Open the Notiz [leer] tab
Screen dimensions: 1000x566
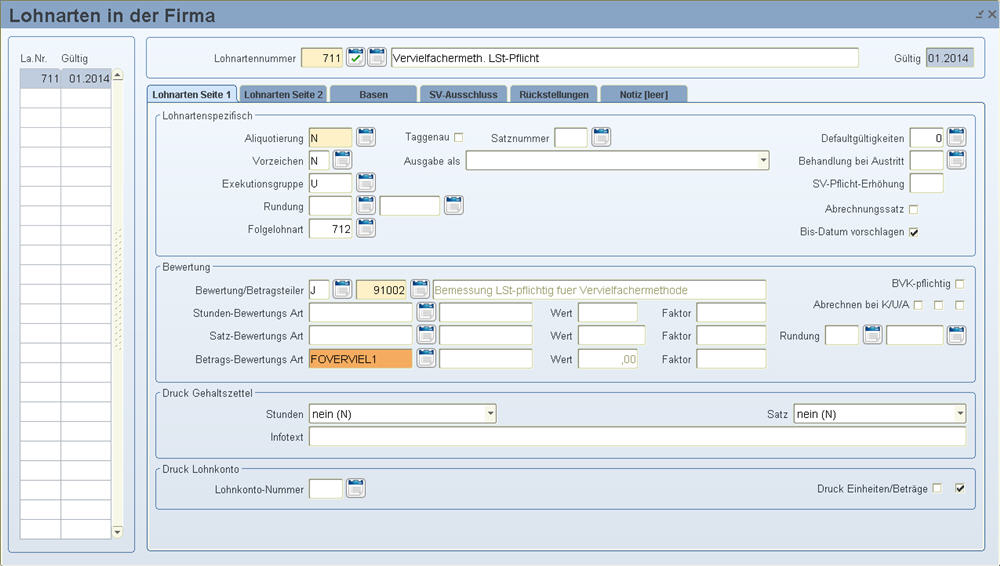click(643, 94)
